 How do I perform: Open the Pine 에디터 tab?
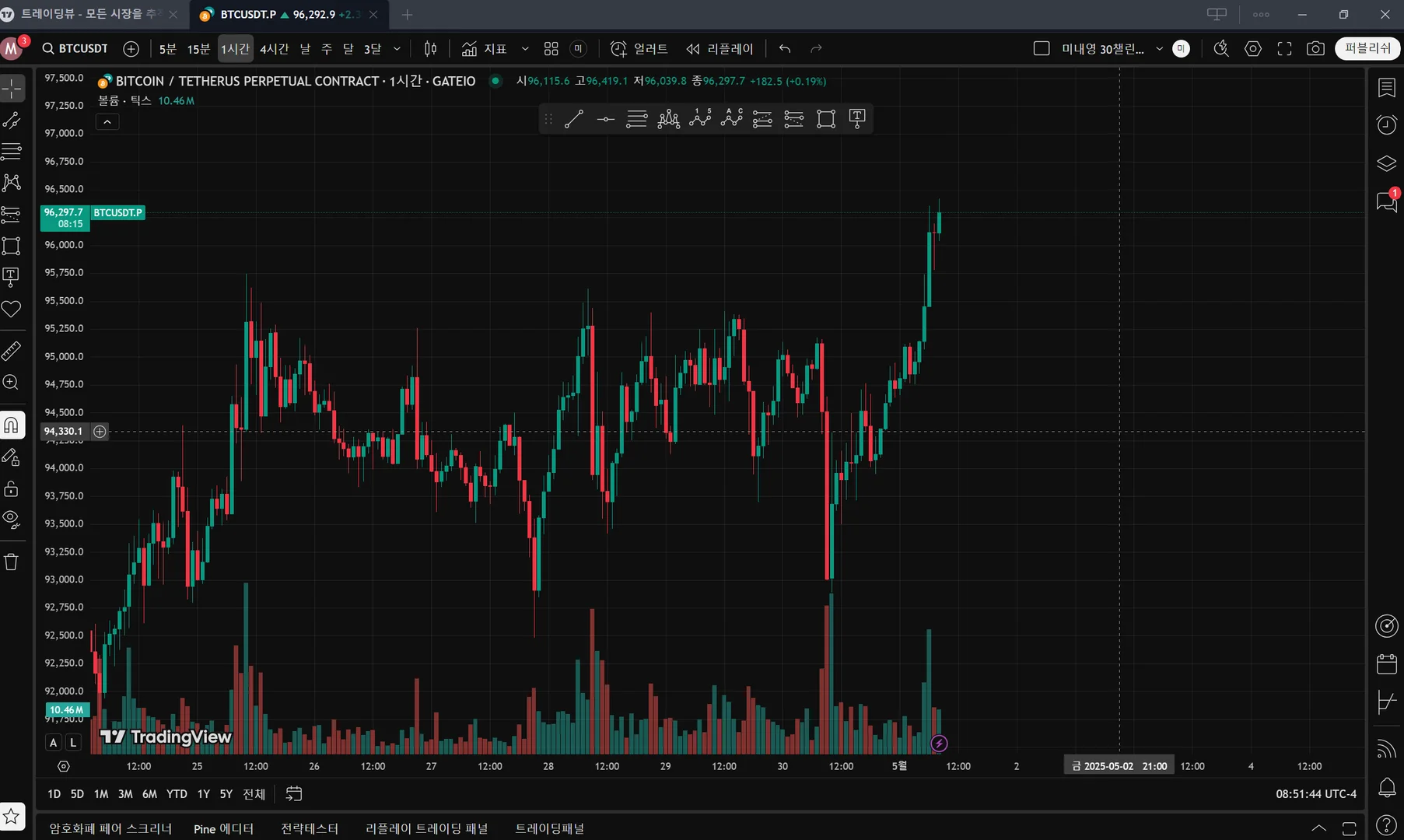point(224,829)
